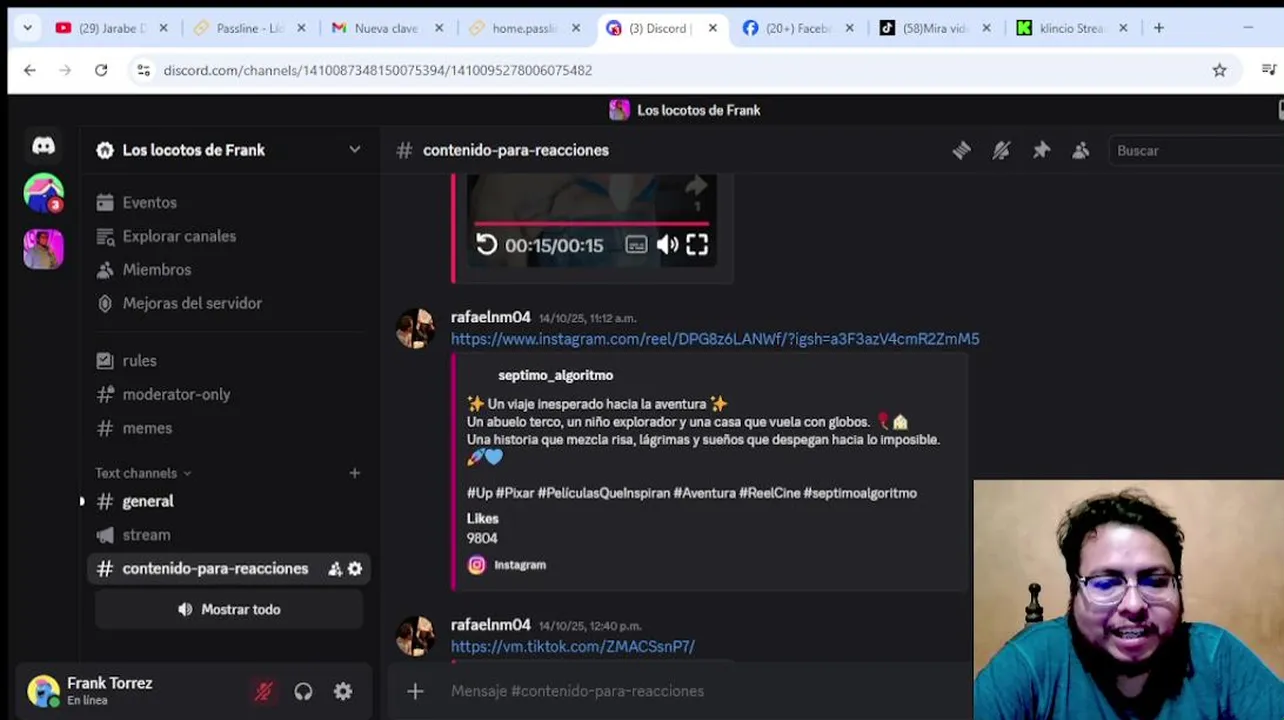Toggle deafen headphones icon in user panel
The width and height of the screenshot is (1284, 720).
[303, 691]
